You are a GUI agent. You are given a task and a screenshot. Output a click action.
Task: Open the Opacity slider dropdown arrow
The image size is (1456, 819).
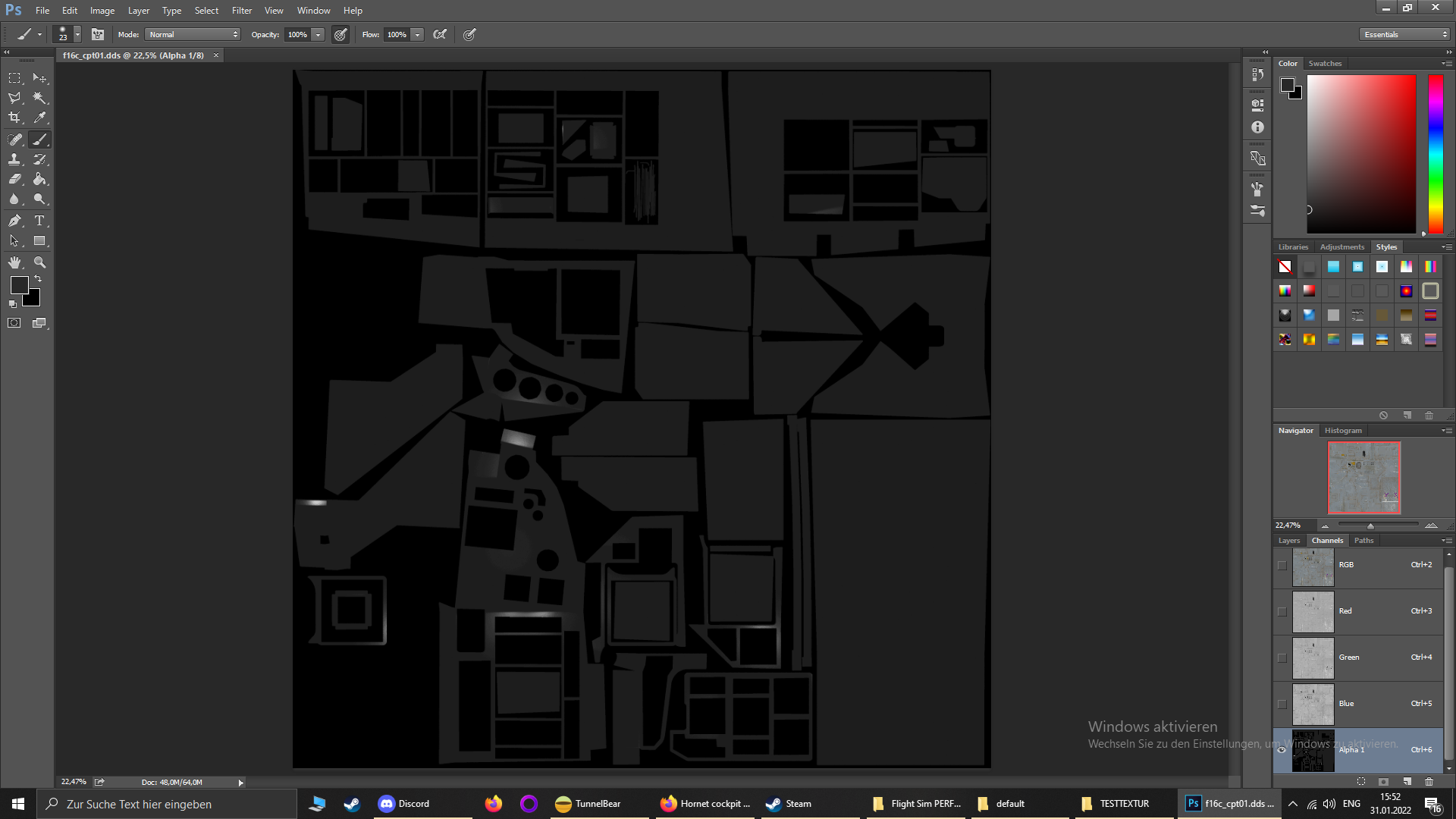point(318,34)
